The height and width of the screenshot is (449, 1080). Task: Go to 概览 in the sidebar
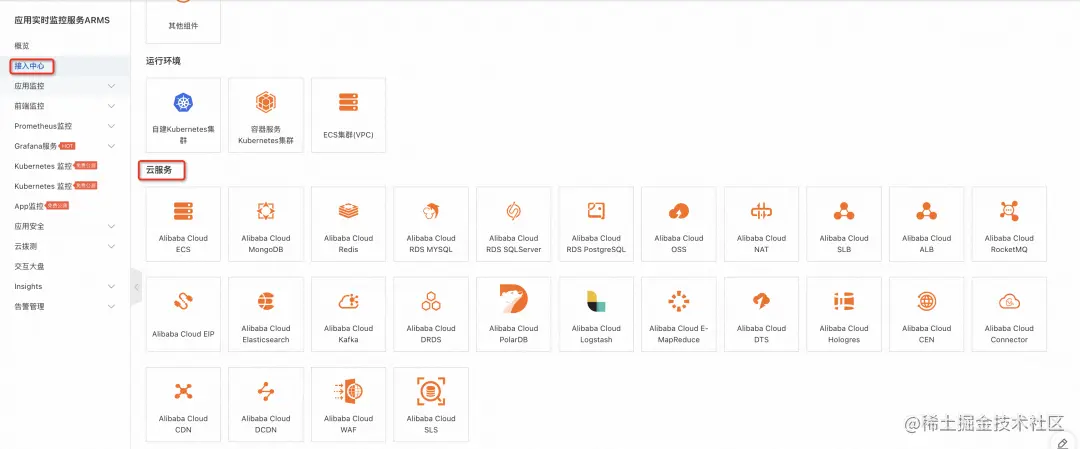click(22, 45)
